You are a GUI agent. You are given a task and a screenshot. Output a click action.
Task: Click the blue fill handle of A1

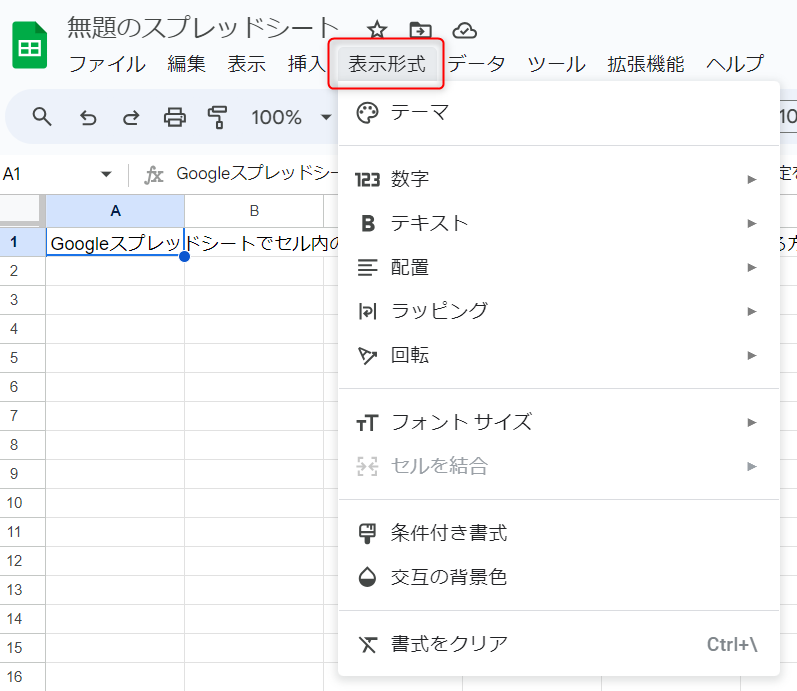click(x=185, y=257)
